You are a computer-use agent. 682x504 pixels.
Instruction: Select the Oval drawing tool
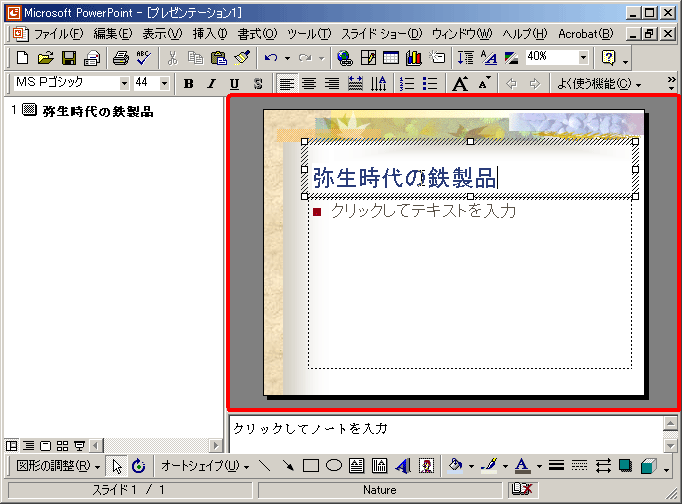pyautogui.click(x=334, y=466)
